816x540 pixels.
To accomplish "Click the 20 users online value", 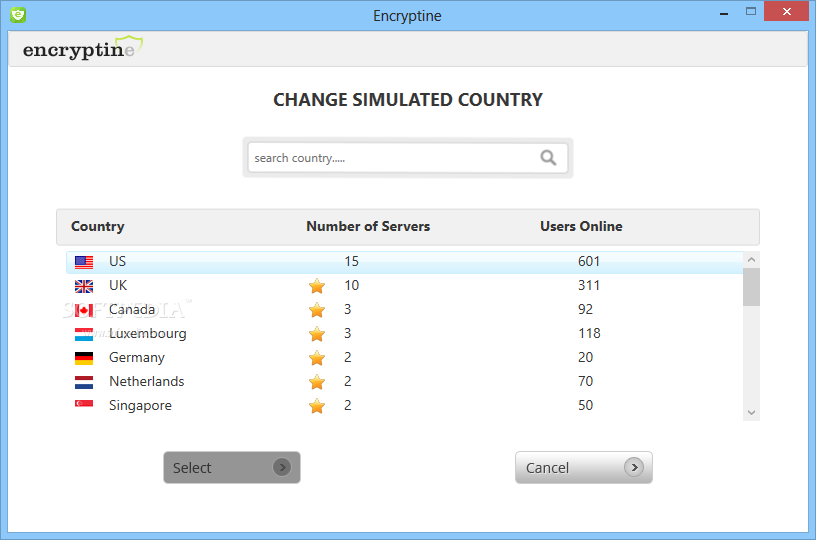I will 585,357.
